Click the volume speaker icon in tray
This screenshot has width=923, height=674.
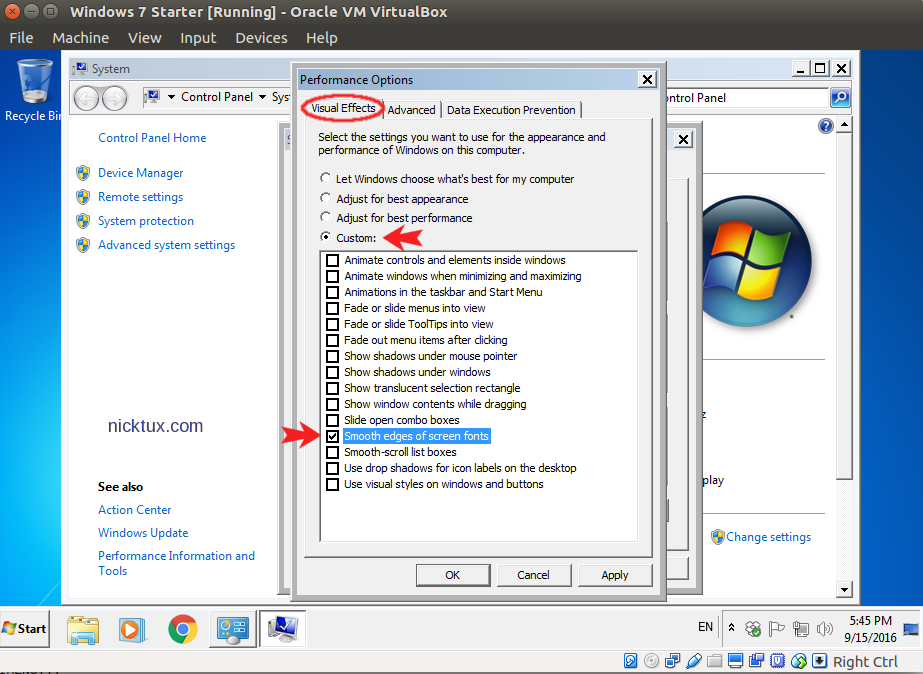coord(824,628)
